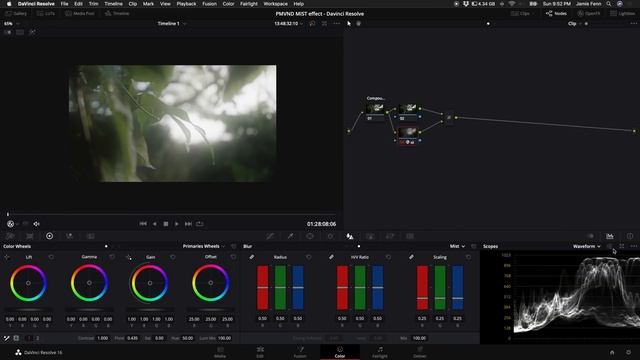640x360 pixels.
Task: Stop playback
Action: (x=166, y=224)
